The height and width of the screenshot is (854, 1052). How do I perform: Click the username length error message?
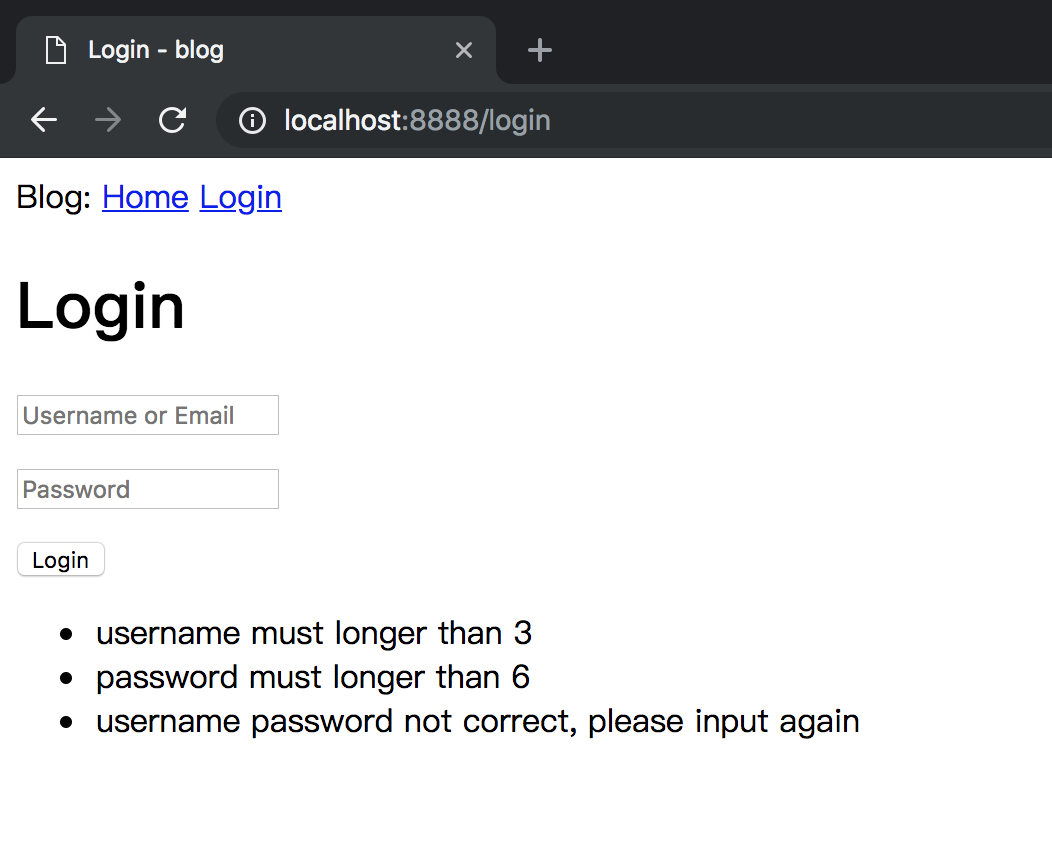314,633
